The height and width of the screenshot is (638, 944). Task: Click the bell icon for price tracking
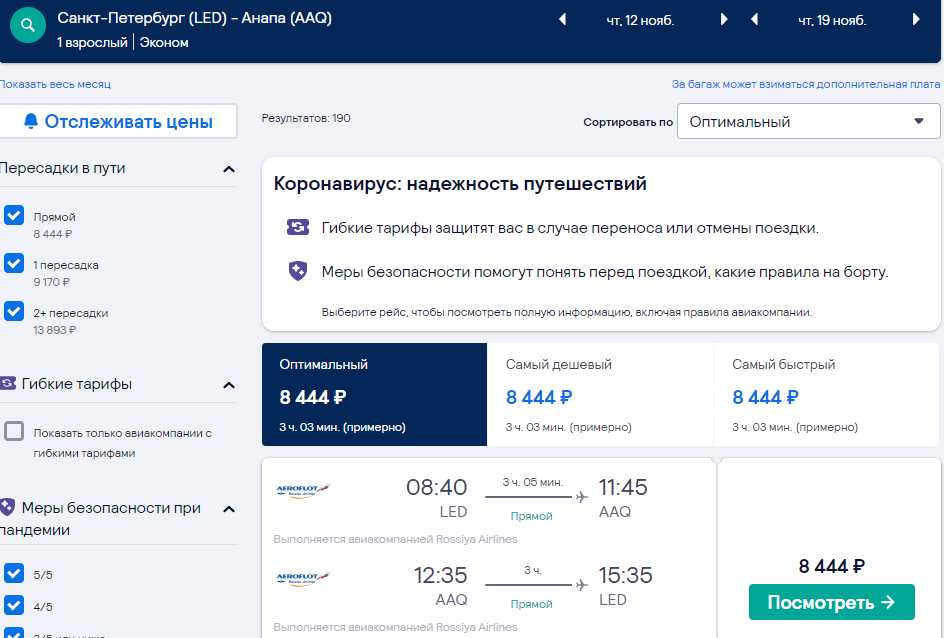click(x=31, y=121)
